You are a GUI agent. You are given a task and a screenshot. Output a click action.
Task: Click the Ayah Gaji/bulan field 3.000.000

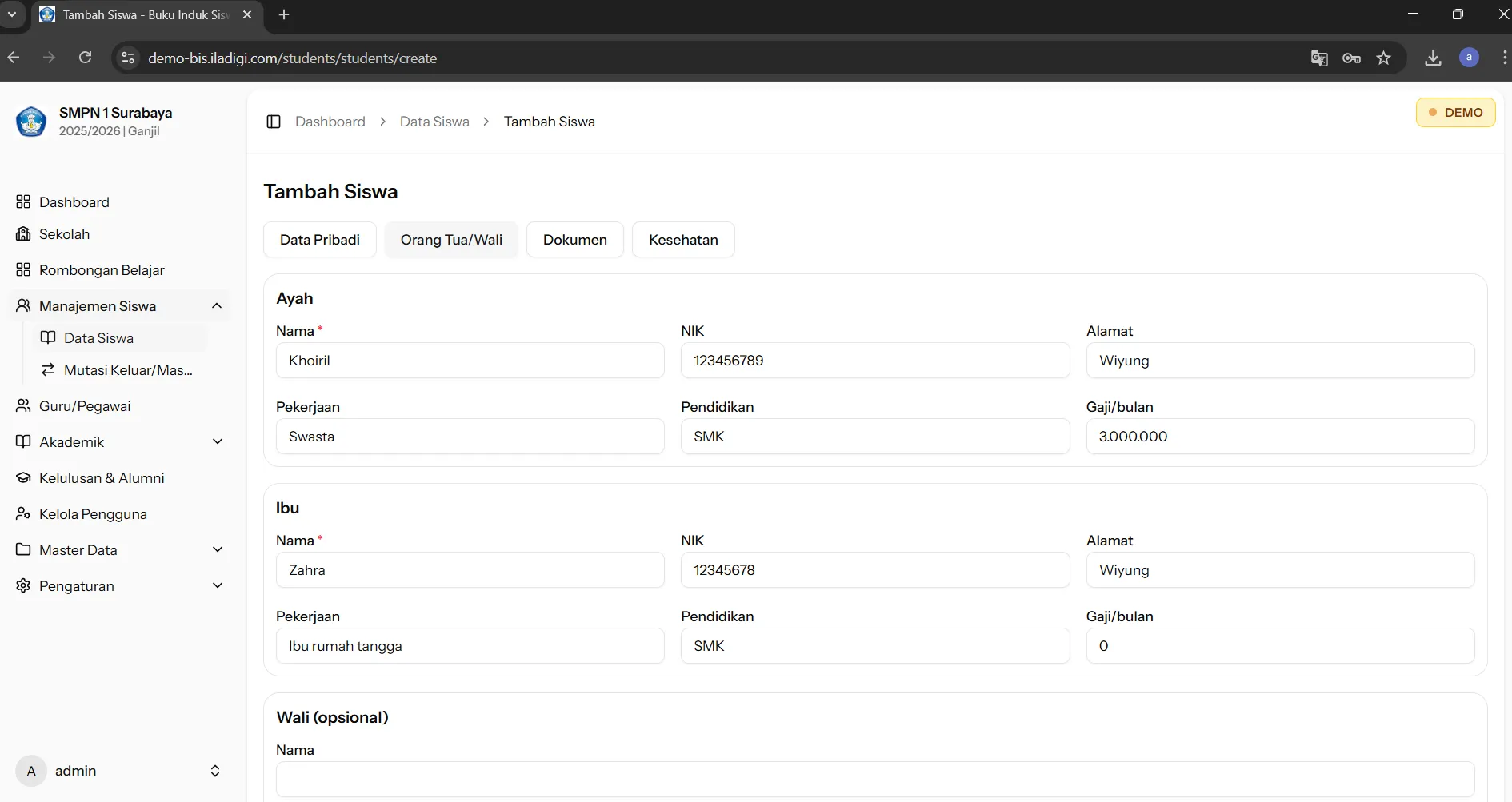click(1280, 437)
